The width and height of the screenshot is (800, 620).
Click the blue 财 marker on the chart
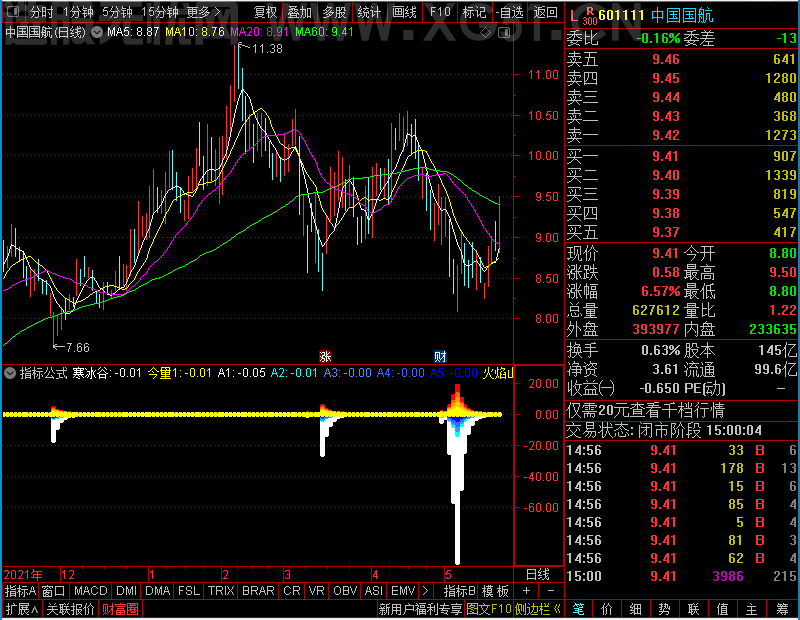coord(440,356)
